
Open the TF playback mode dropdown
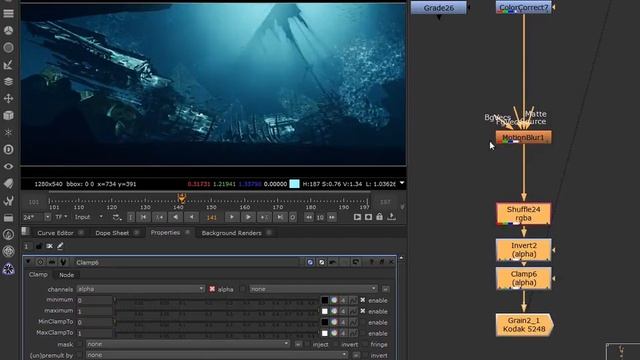pos(61,217)
